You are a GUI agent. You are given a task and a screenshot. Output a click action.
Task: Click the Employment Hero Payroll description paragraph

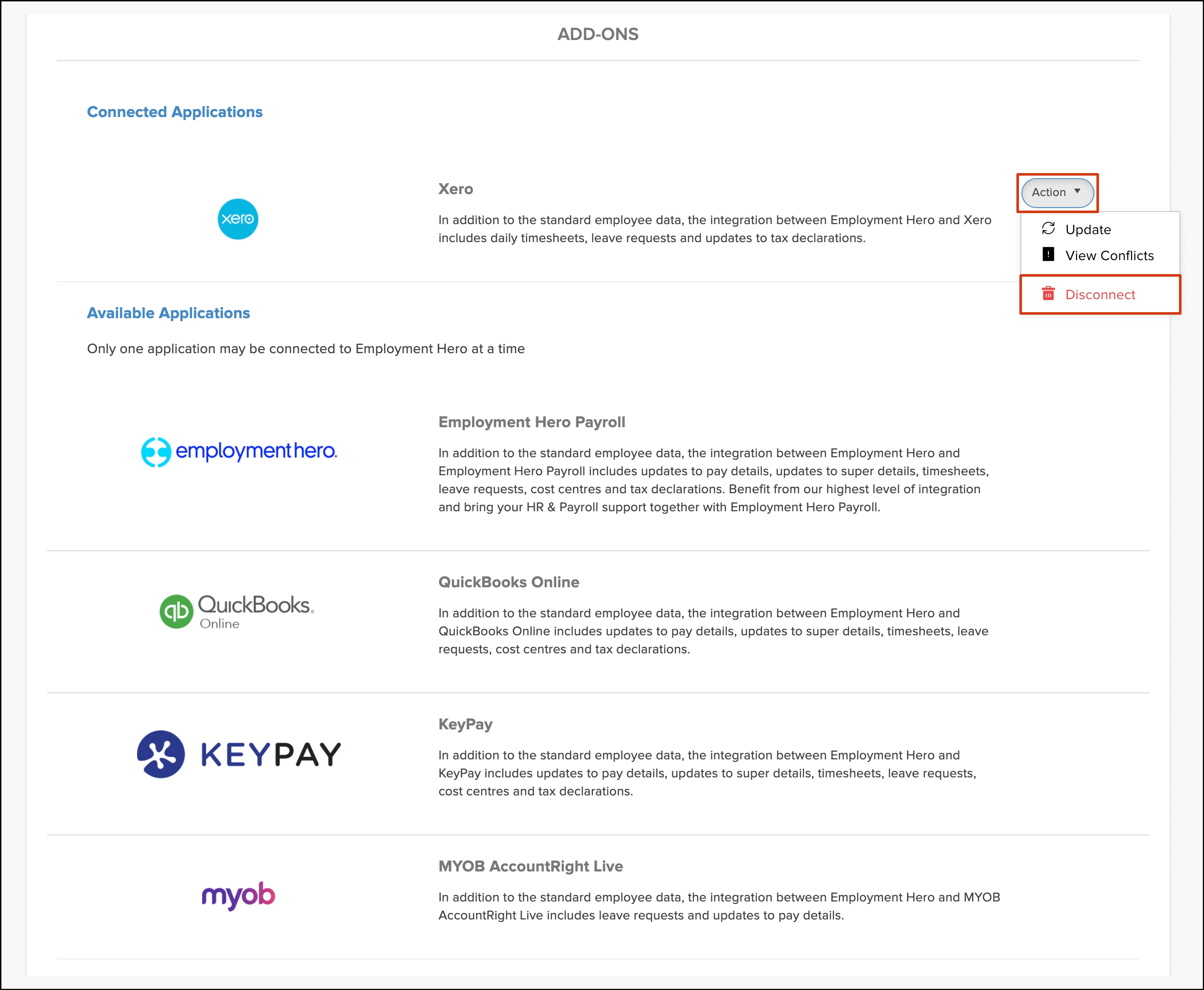click(713, 480)
